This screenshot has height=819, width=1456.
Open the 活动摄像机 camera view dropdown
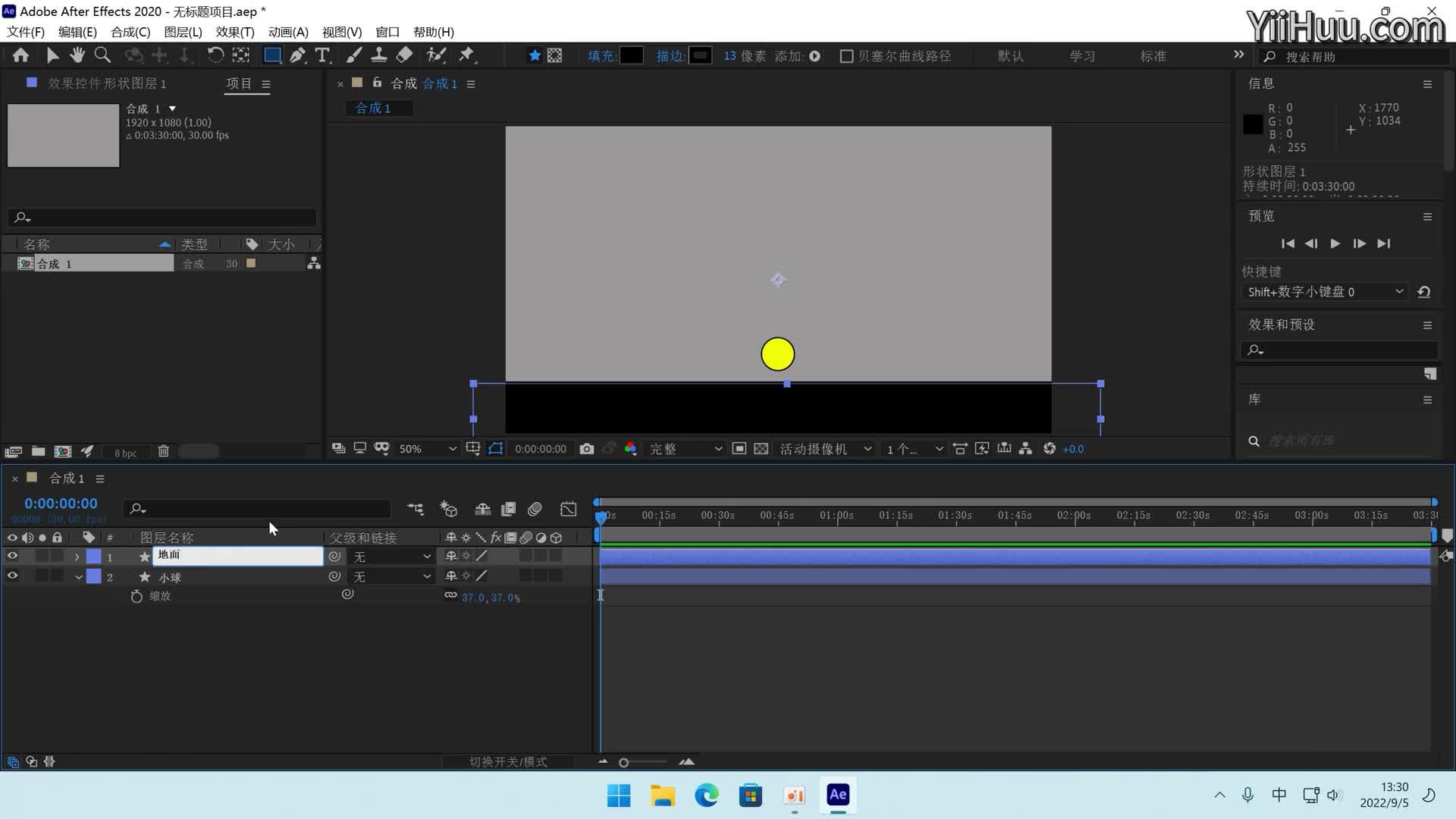click(825, 449)
